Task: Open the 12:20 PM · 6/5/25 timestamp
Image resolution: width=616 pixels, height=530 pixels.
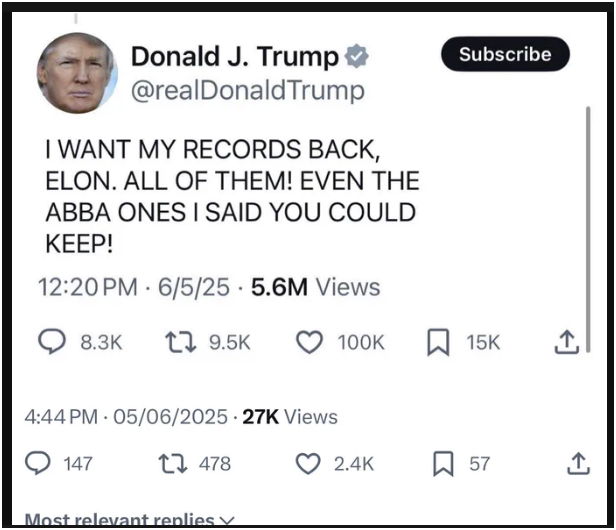Action: click(x=134, y=287)
